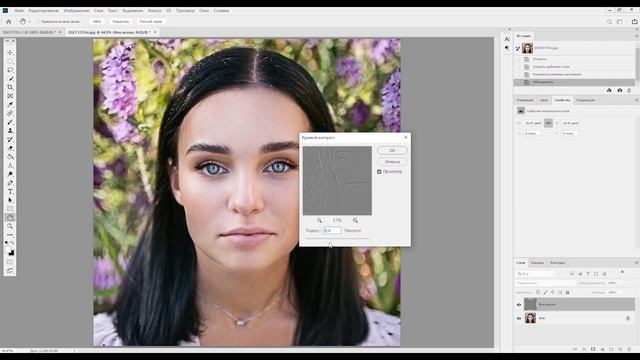The height and width of the screenshot is (360, 640).
Task: Select the Horizontal Type tool
Action: [10, 191]
